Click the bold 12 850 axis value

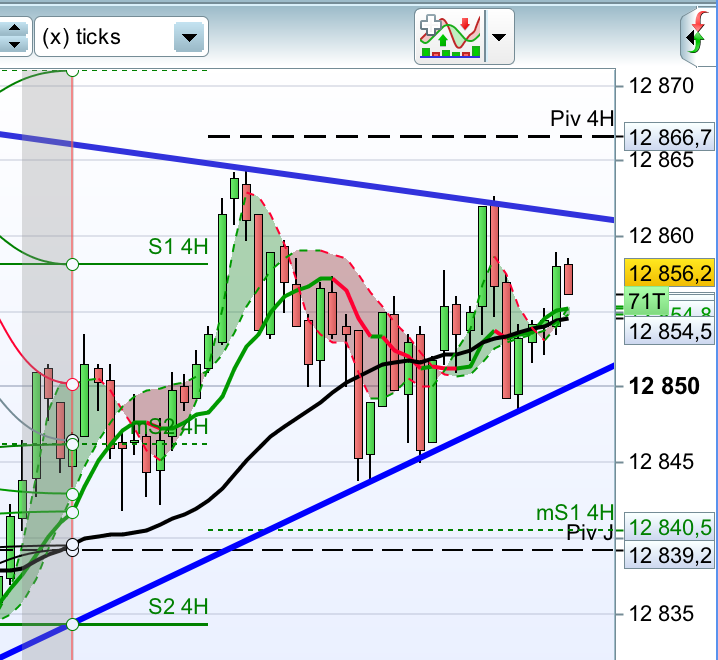[664, 386]
